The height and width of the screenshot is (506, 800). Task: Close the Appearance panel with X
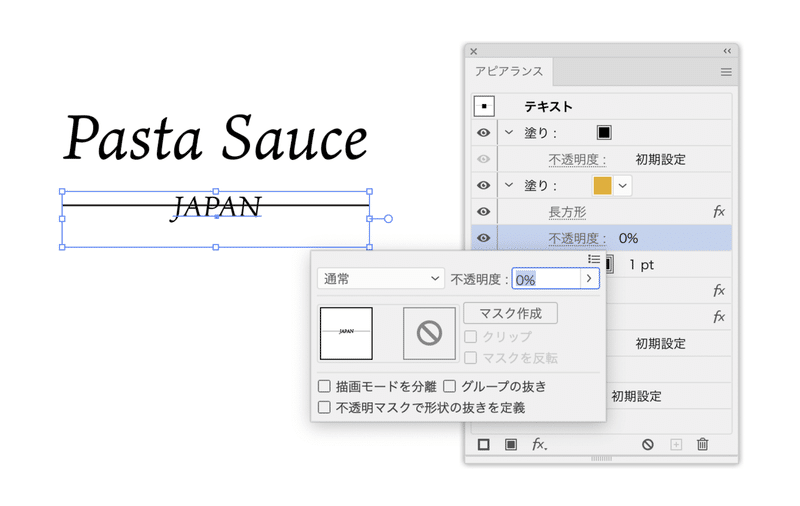473,52
